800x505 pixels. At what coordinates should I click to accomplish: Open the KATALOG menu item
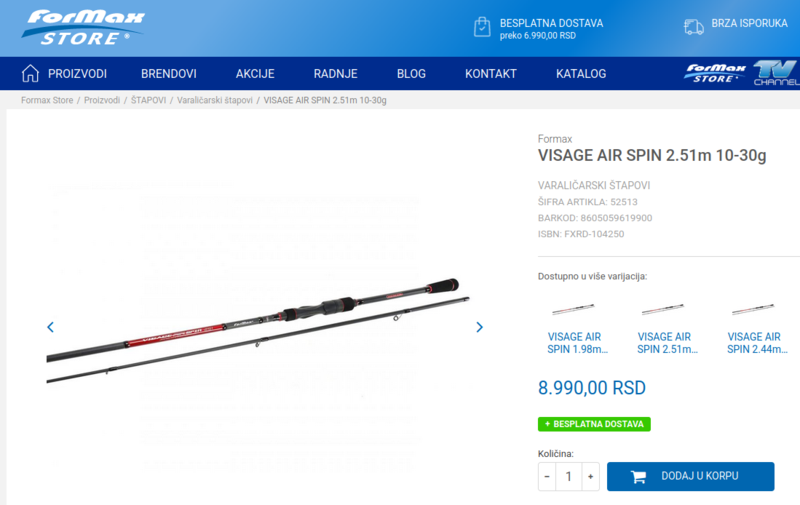click(581, 74)
